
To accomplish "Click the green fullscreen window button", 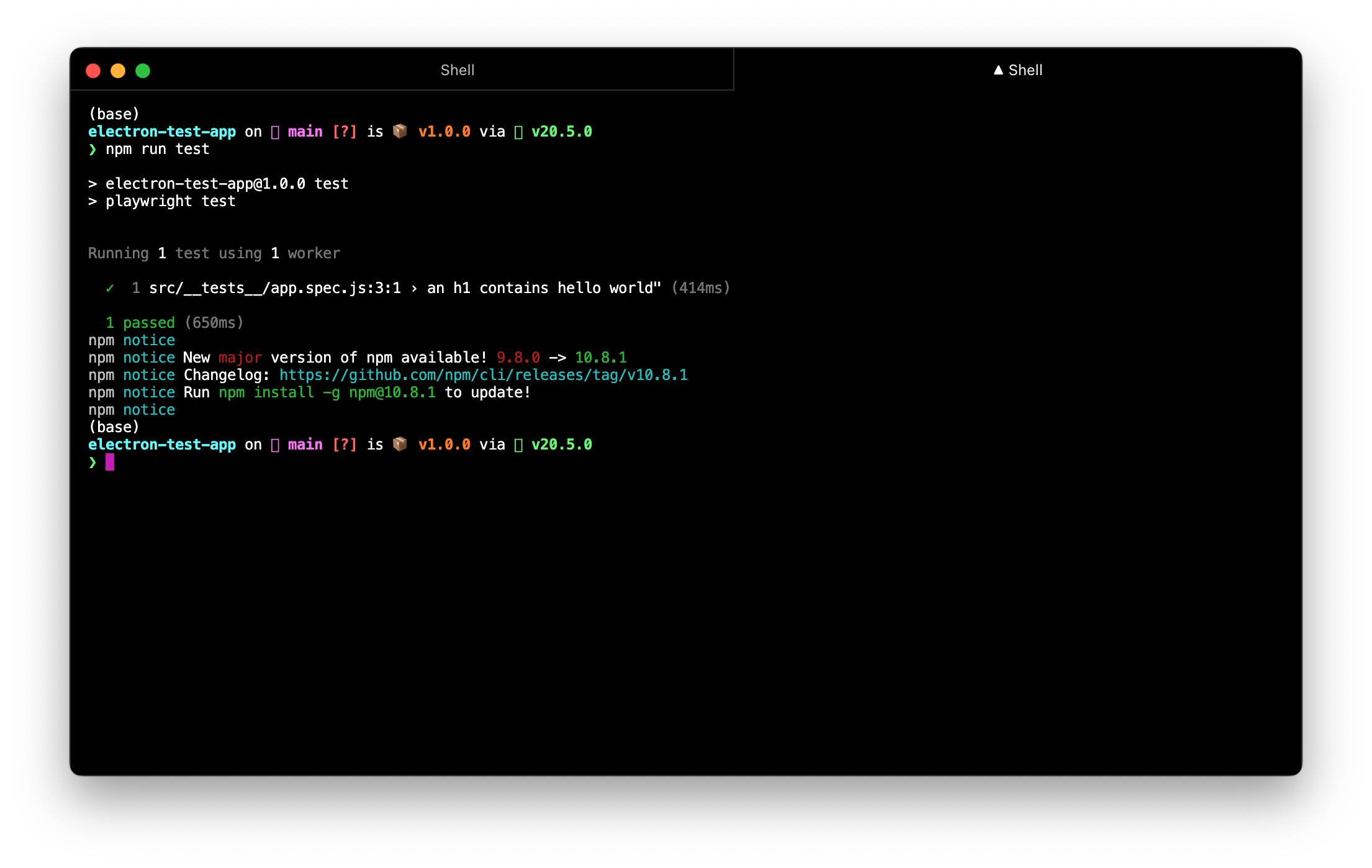I will coord(143,71).
